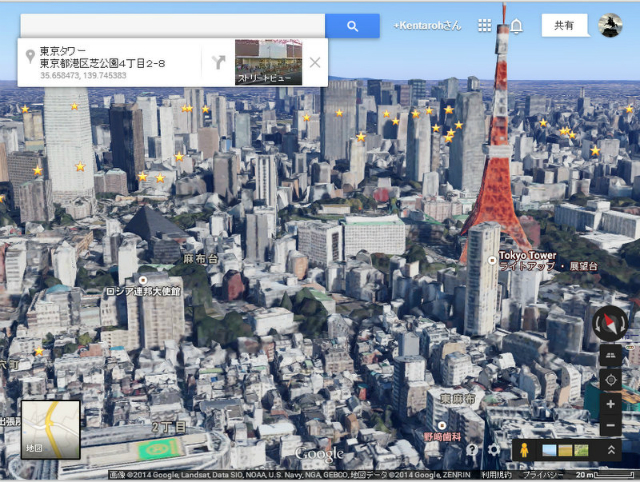Rotate view counterclockwise with compass left arrow
This screenshot has width=640, height=482.
pos(598,324)
